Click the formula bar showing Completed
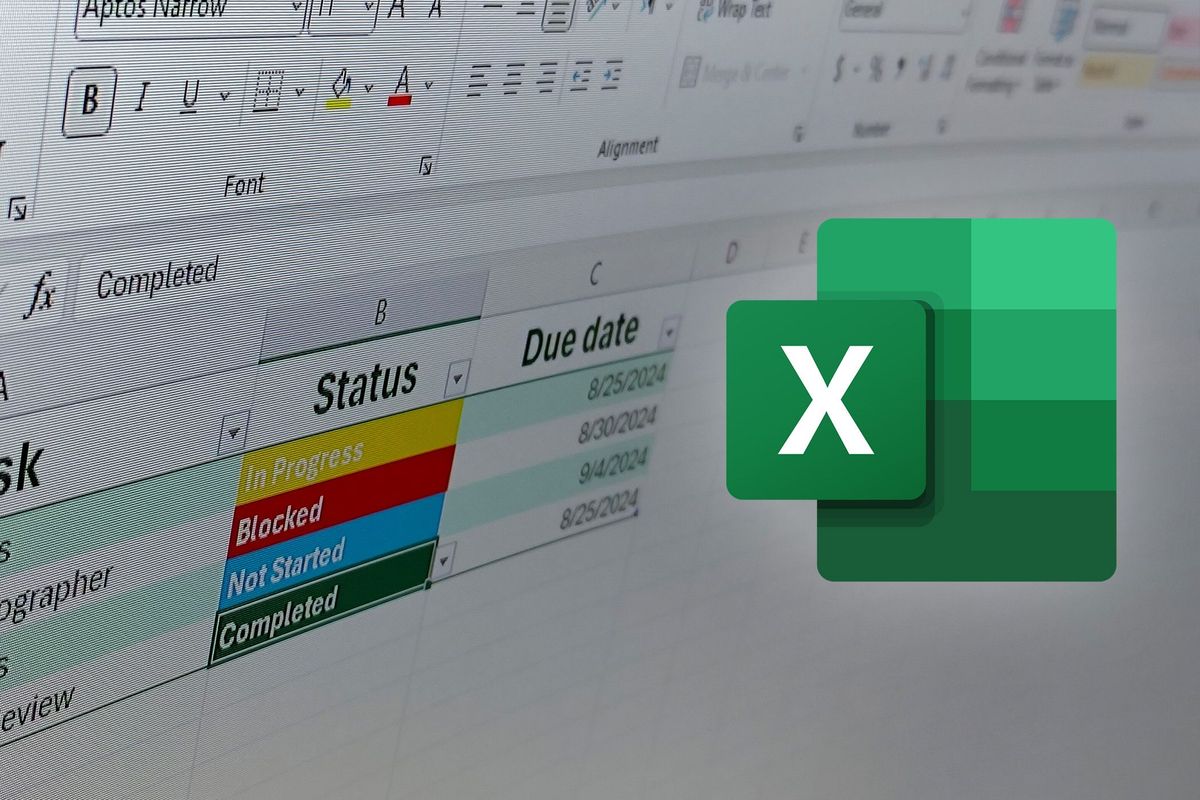1200x800 pixels. point(157,279)
